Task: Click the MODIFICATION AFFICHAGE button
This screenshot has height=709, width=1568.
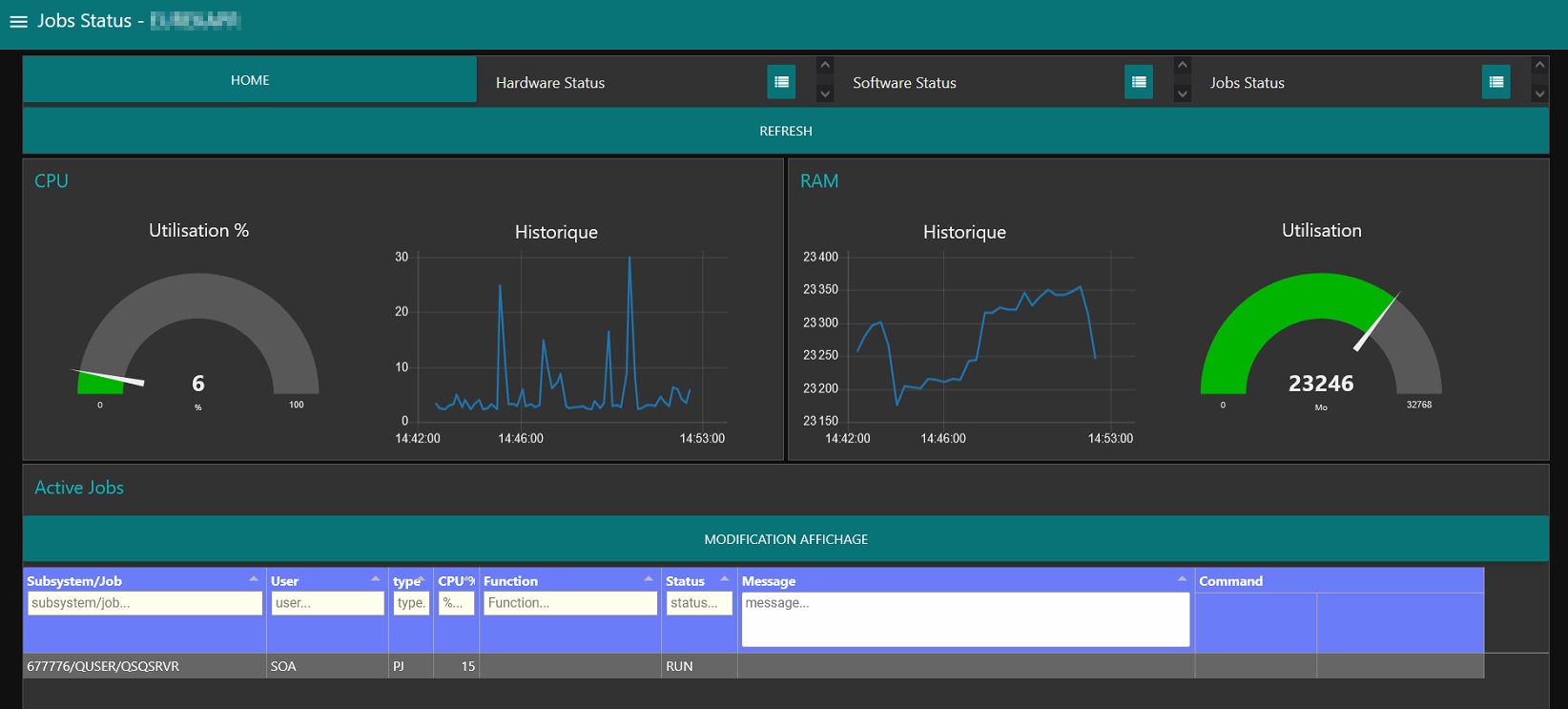Action: coord(785,539)
